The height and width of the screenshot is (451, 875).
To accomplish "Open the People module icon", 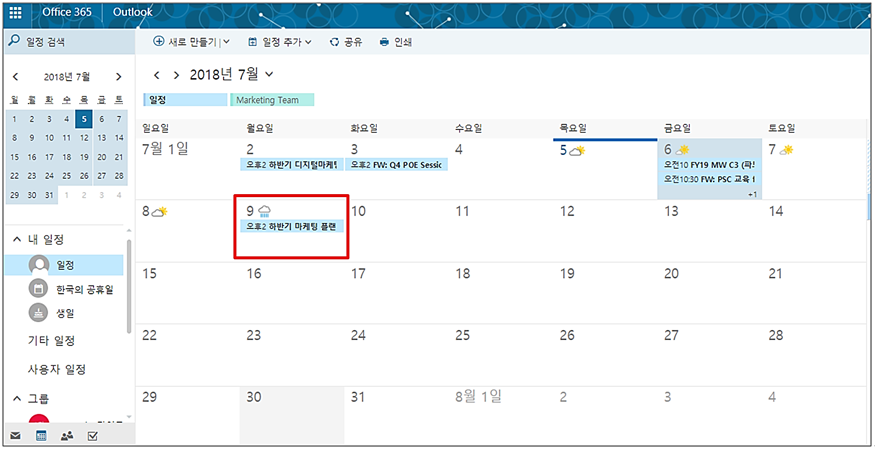I will pos(67,436).
